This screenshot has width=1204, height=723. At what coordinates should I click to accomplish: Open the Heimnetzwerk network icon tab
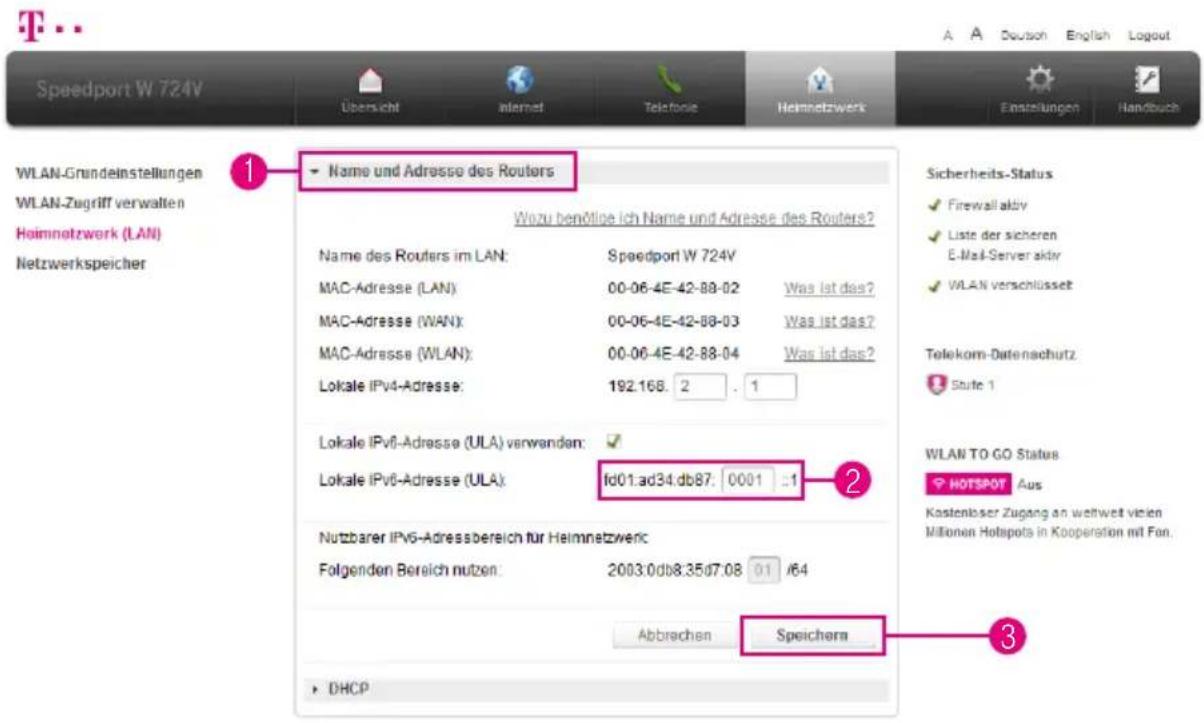tap(820, 91)
